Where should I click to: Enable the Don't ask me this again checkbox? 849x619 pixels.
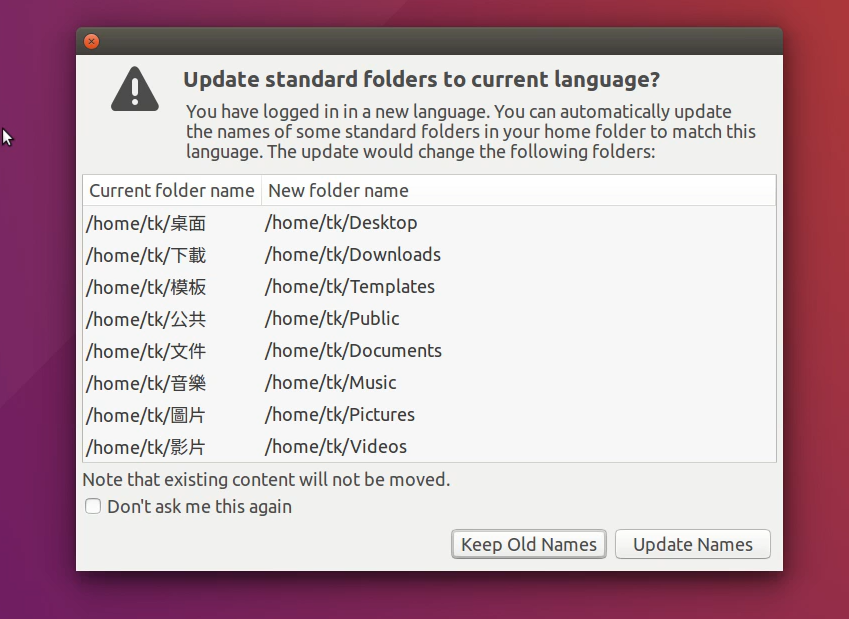pyautogui.click(x=93, y=506)
